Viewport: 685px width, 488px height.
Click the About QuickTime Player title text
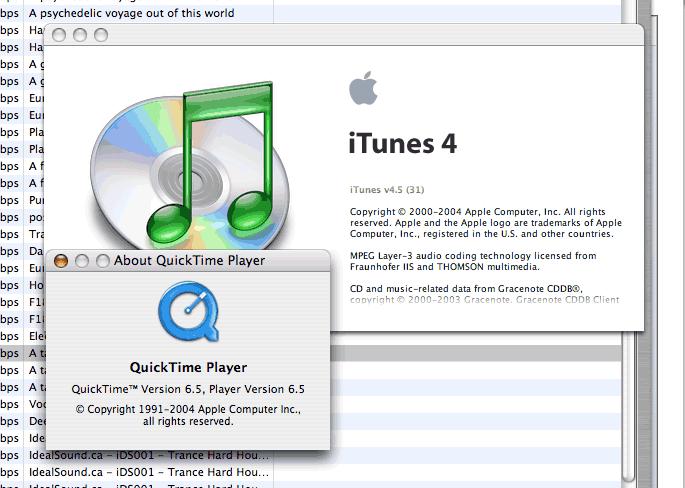(189, 260)
